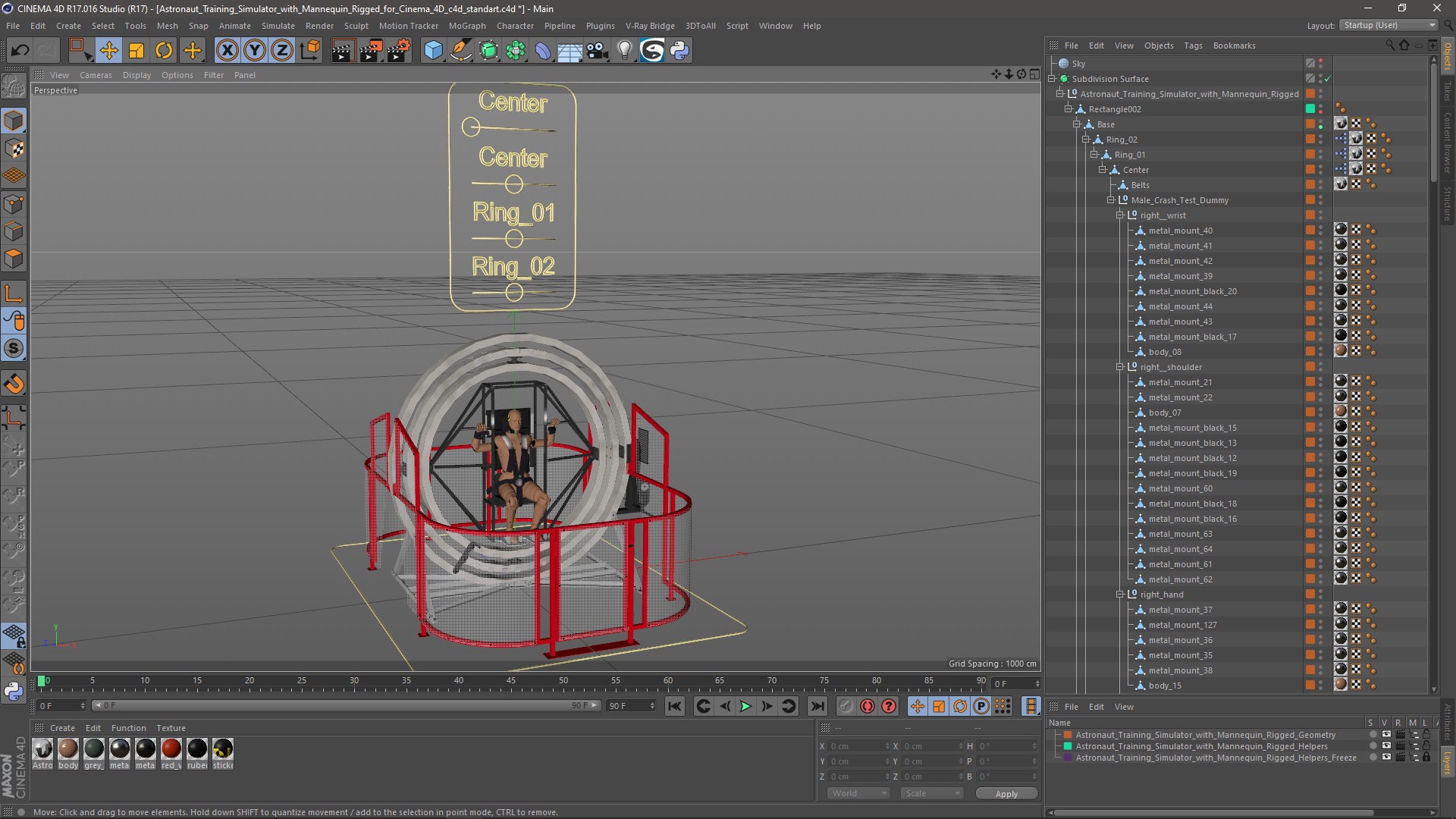The image size is (1456, 819).
Task: Select the red_v material swatch
Action: [x=171, y=754]
